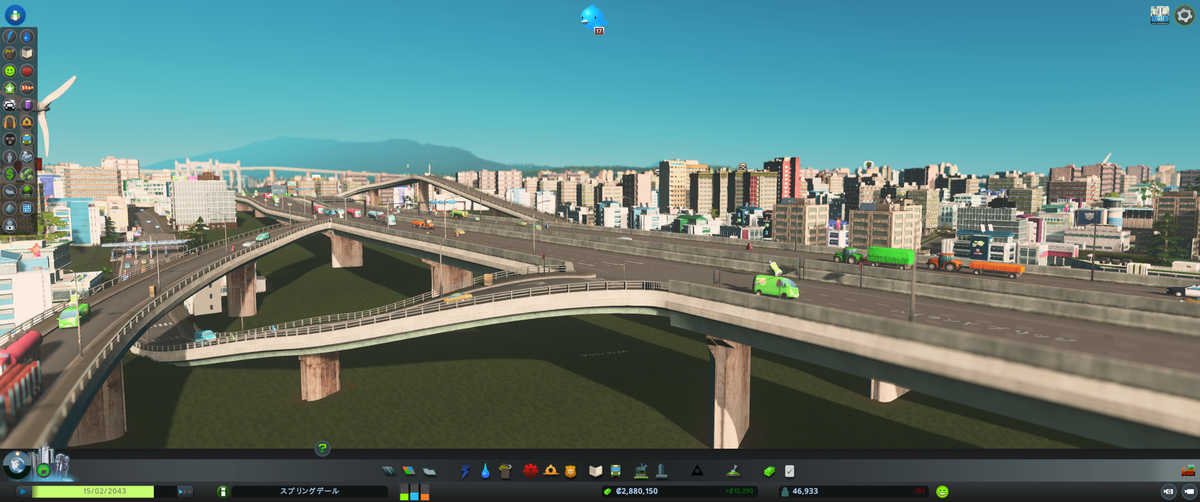Image resolution: width=1200 pixels, height=502 pixels.
Task: Open the Land Value dollar info view
Action: click(10, 173)
